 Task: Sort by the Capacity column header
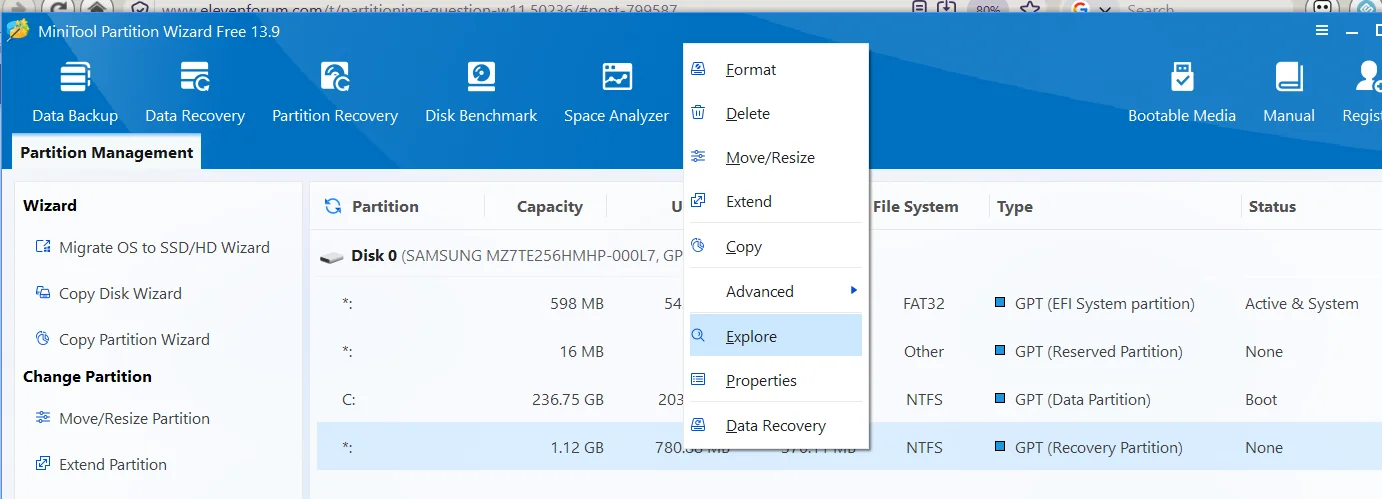(549, 207)
